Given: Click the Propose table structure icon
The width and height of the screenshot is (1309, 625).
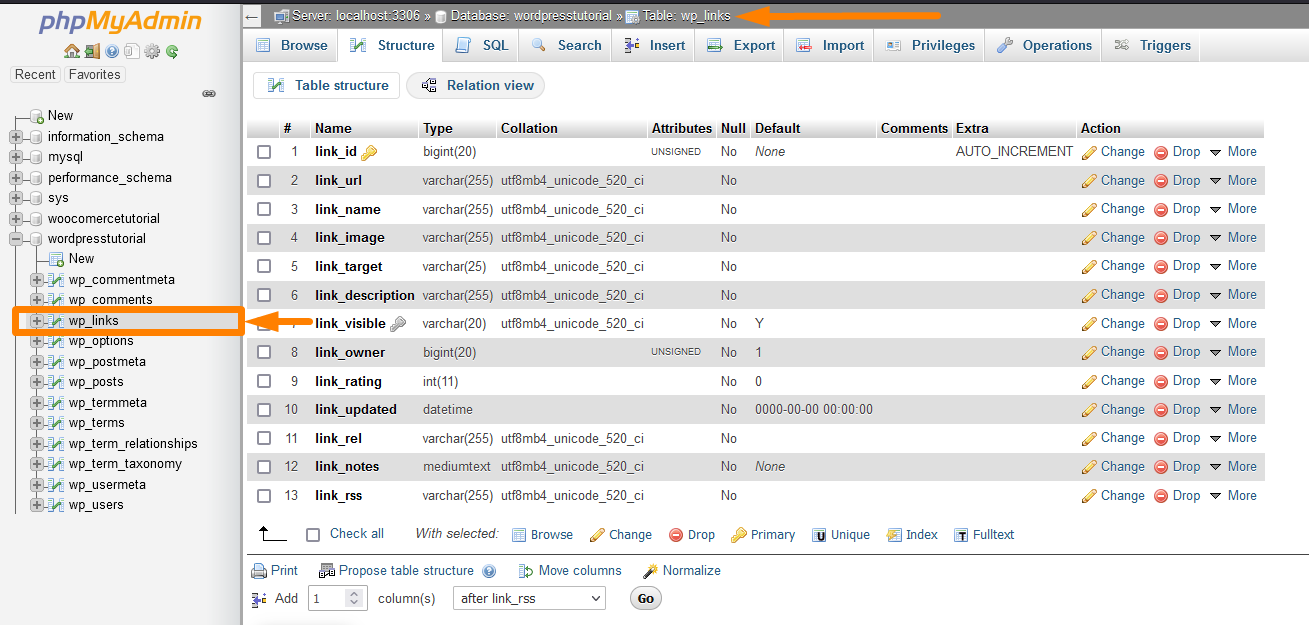Looking at the screenshot, I should point(326,571).
